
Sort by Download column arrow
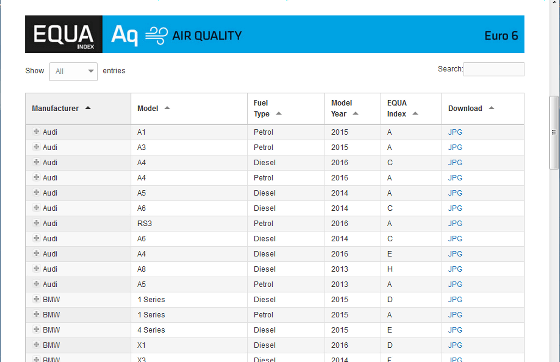click(491, 108)
